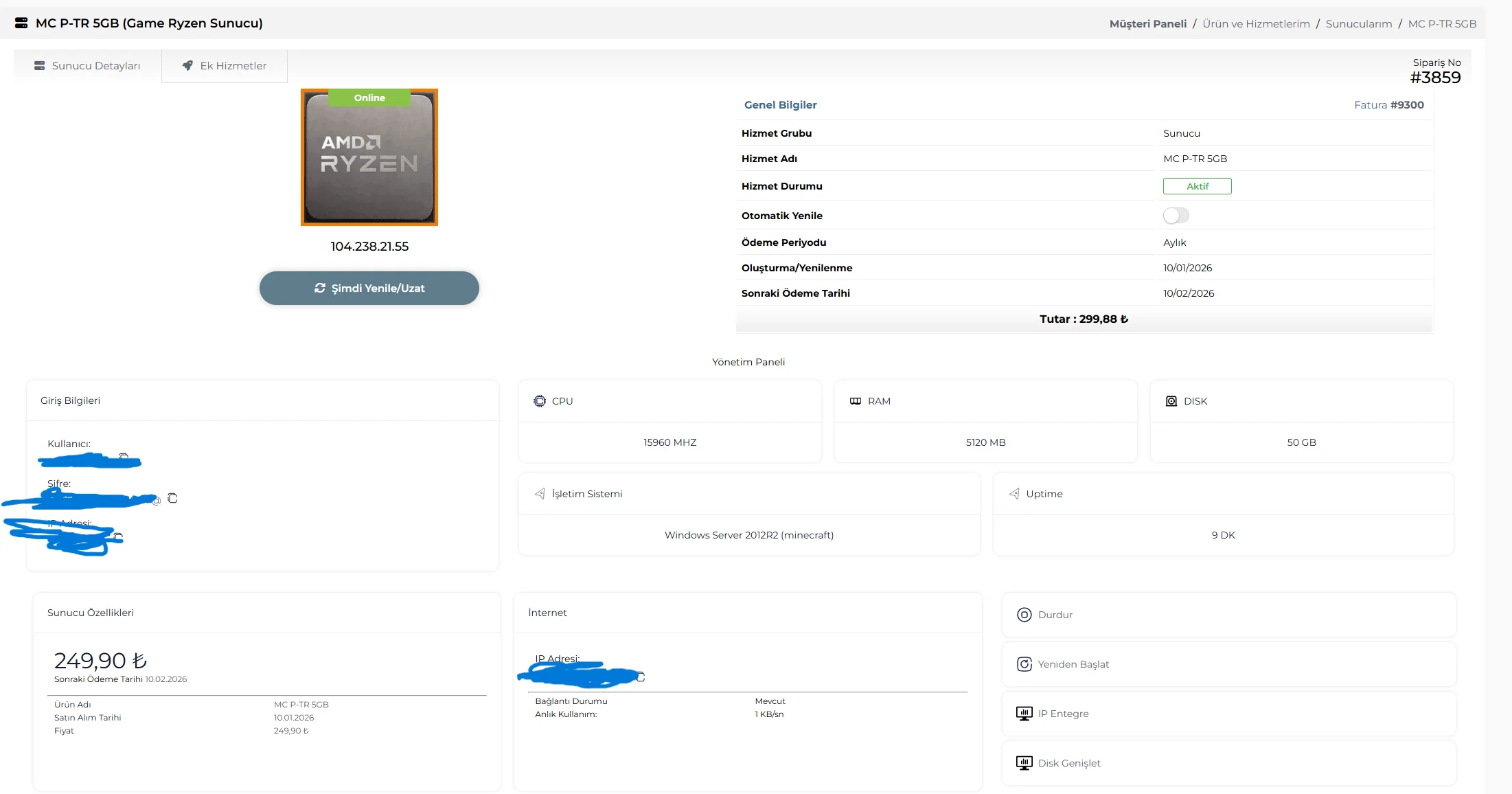Copy the internet IP address icon
Viewport: 1512px width, 794px height.
641,677
